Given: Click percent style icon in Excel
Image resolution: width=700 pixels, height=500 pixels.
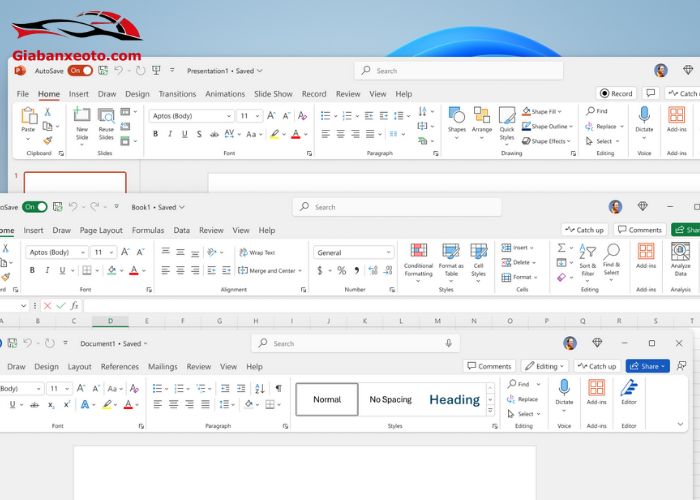Looking at the screenshot, I should tap(342, 271).
